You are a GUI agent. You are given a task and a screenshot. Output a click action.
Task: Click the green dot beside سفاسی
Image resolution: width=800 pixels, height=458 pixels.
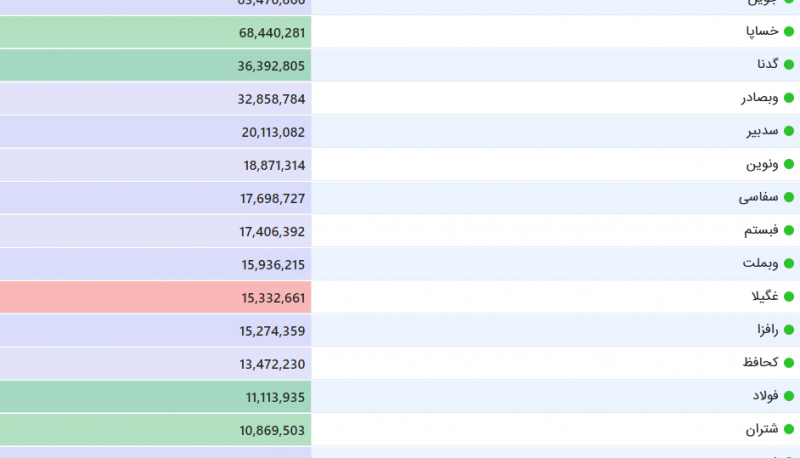click(x=789, y=197)
